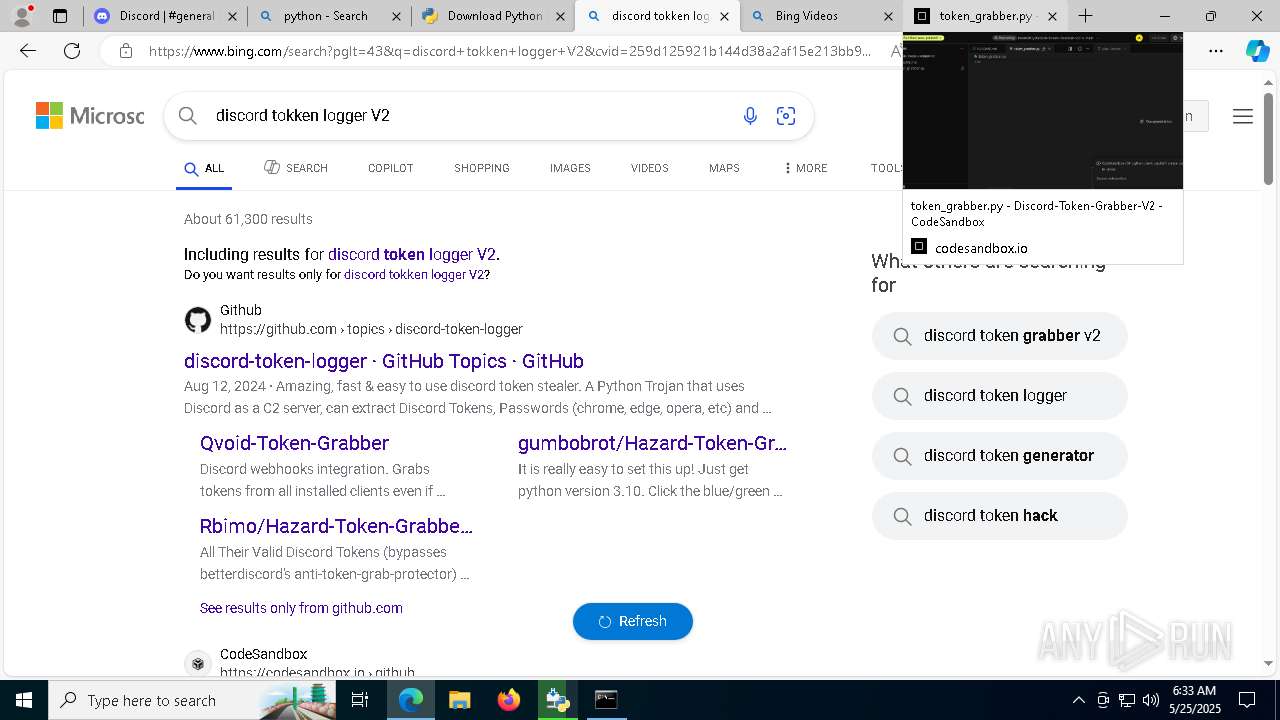Click the browser address bar URL
Screen dimensions: 1280x720
(510, 51)
